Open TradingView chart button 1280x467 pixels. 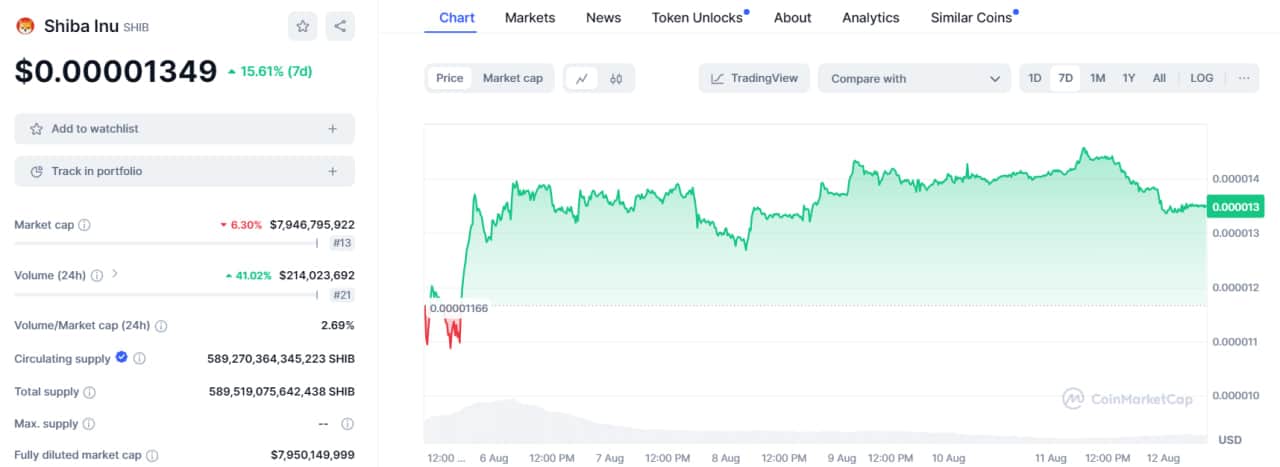pyautogui.click(x=754, y=78)
